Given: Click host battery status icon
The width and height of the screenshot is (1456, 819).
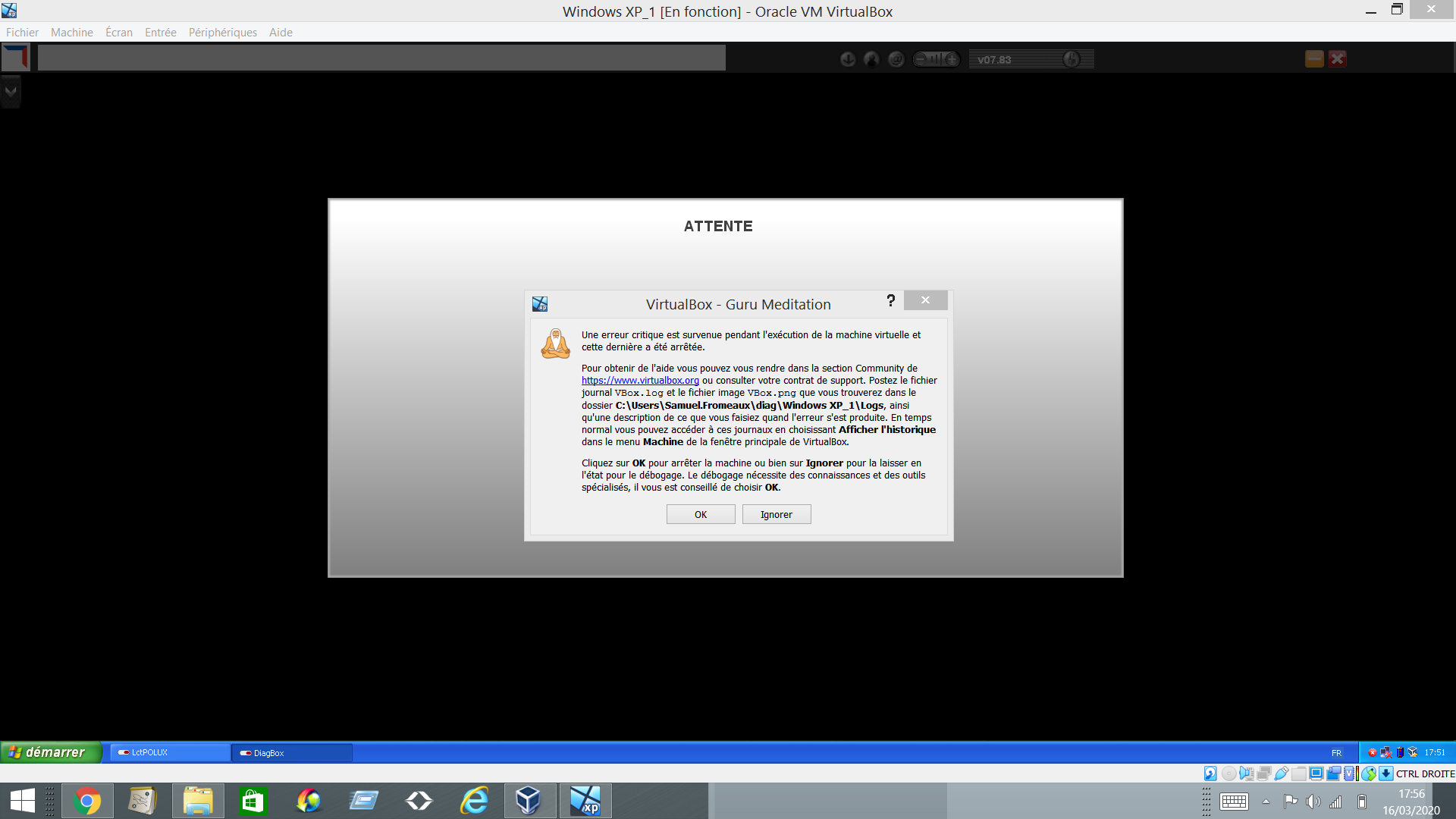Looking at the screenshot, I should click(x=1362, y=802).
